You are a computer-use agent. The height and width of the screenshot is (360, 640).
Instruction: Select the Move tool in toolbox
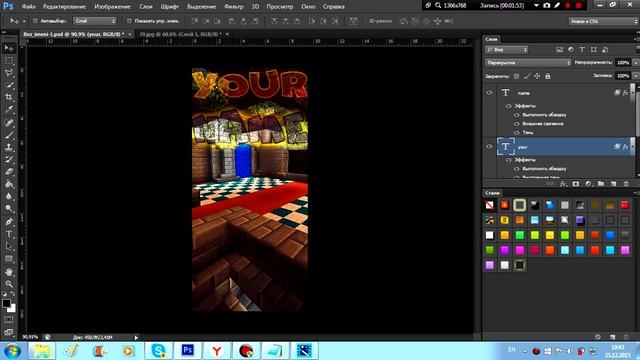tap(9, 49)
